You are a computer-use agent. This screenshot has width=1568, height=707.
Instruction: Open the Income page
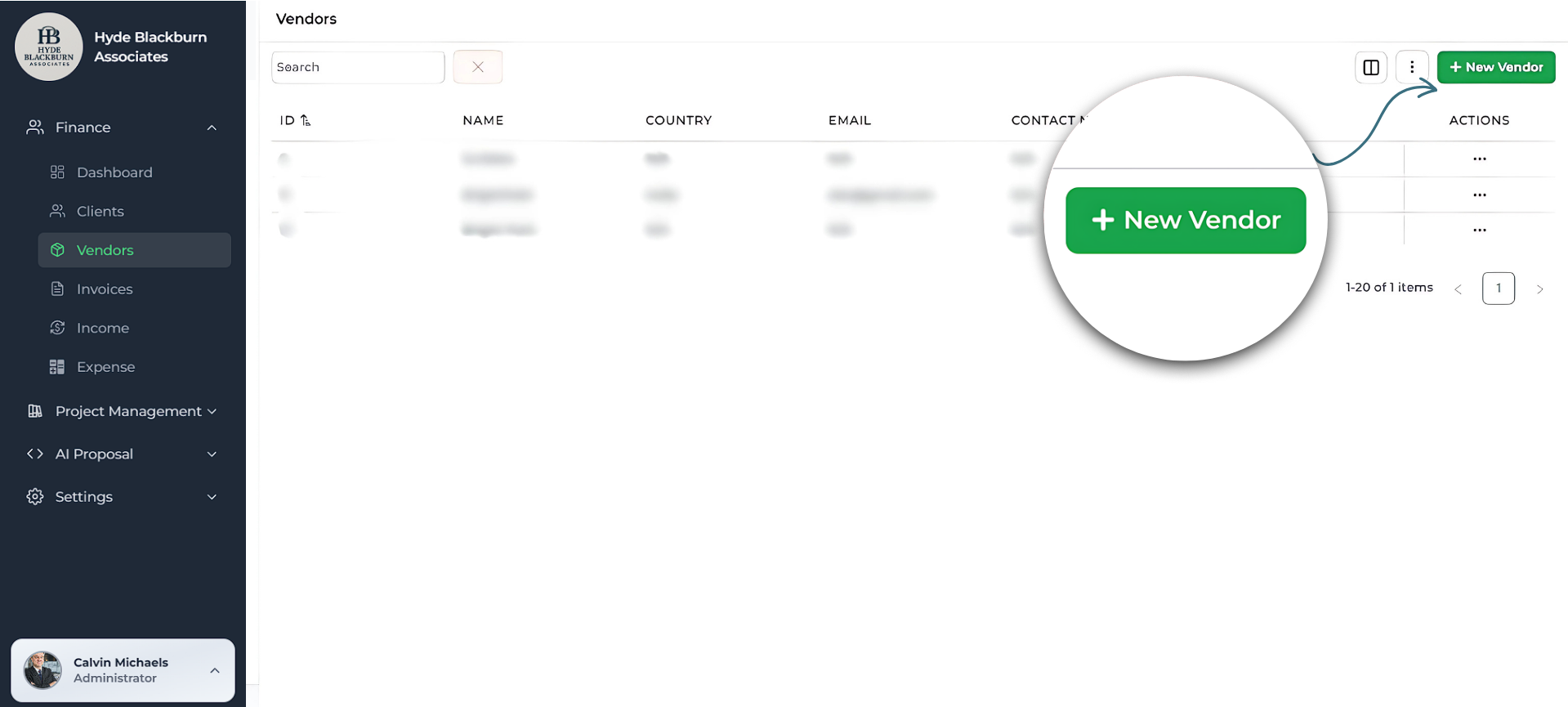103,328
